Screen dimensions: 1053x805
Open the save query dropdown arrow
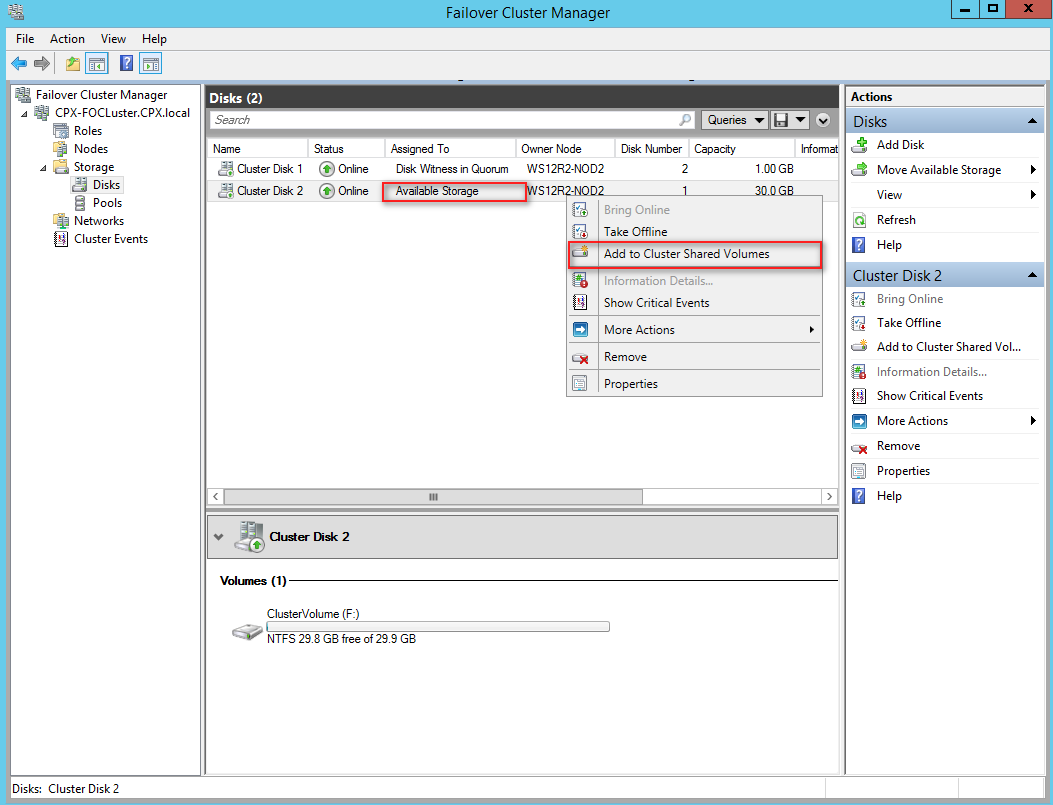pos(800,120)
